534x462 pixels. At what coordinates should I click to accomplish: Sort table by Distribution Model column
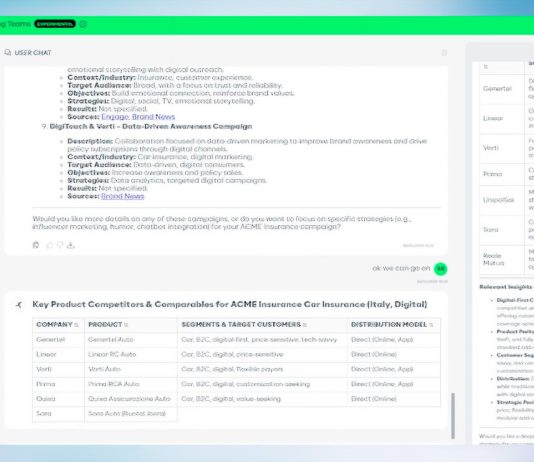(x=431, y=325)
